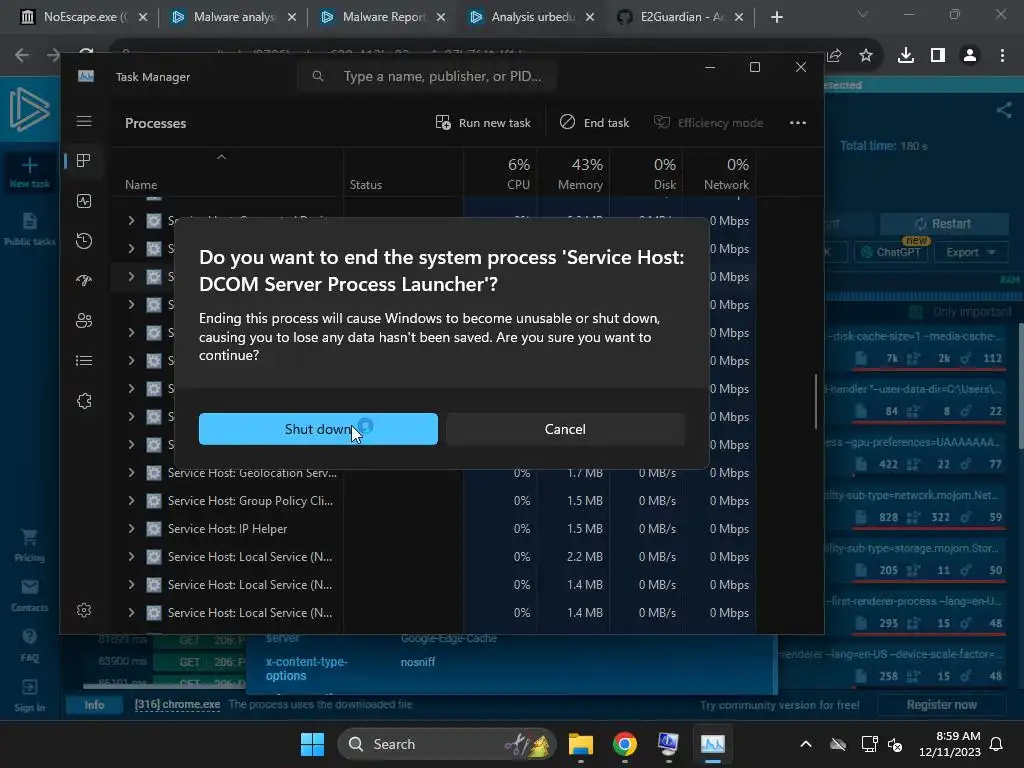
Task: Bookmark page with star icon
Action: pyautogui.click(x=866, y=56)
